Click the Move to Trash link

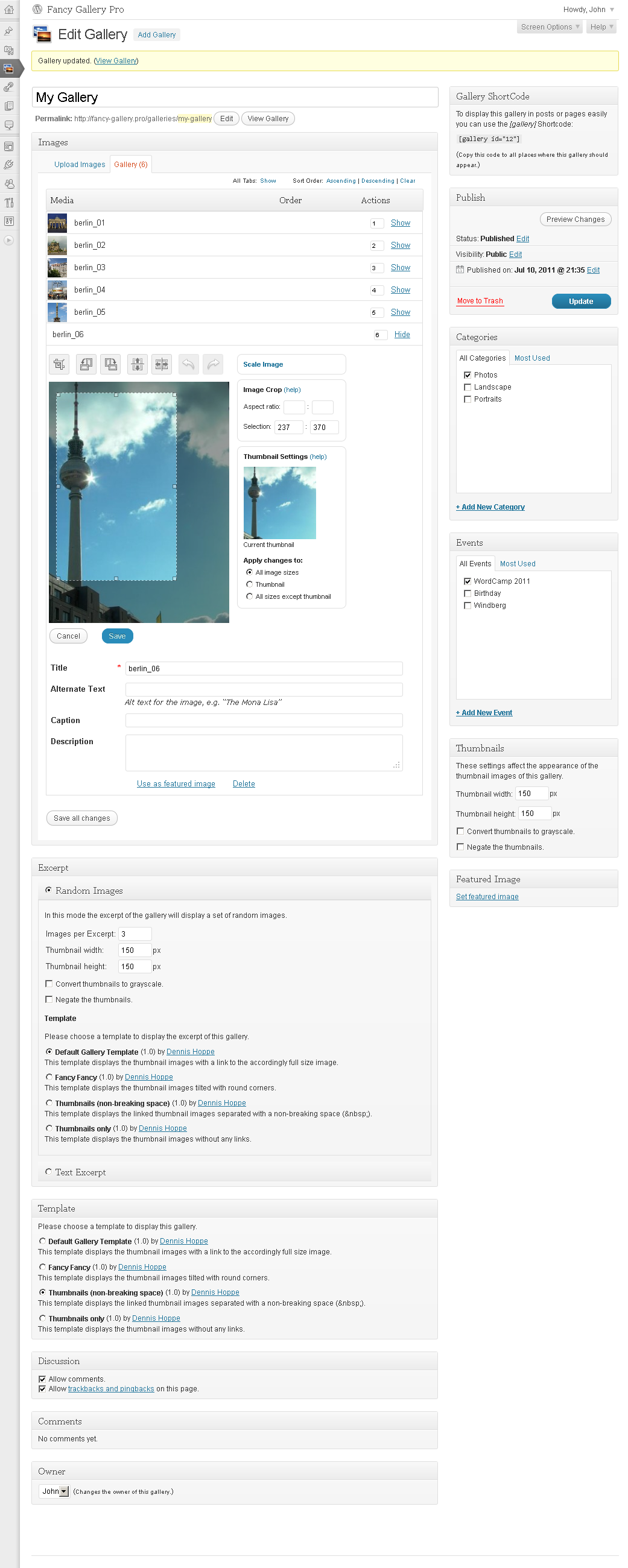pyautogui.click(x=480, y=301)
